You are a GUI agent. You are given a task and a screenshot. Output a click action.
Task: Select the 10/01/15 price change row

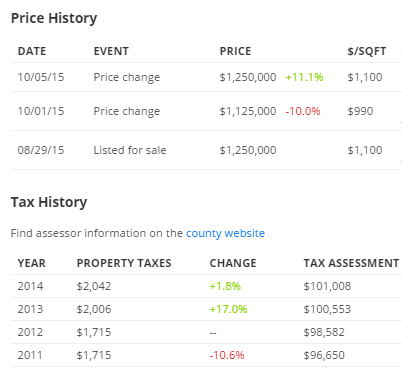(206, 111)
